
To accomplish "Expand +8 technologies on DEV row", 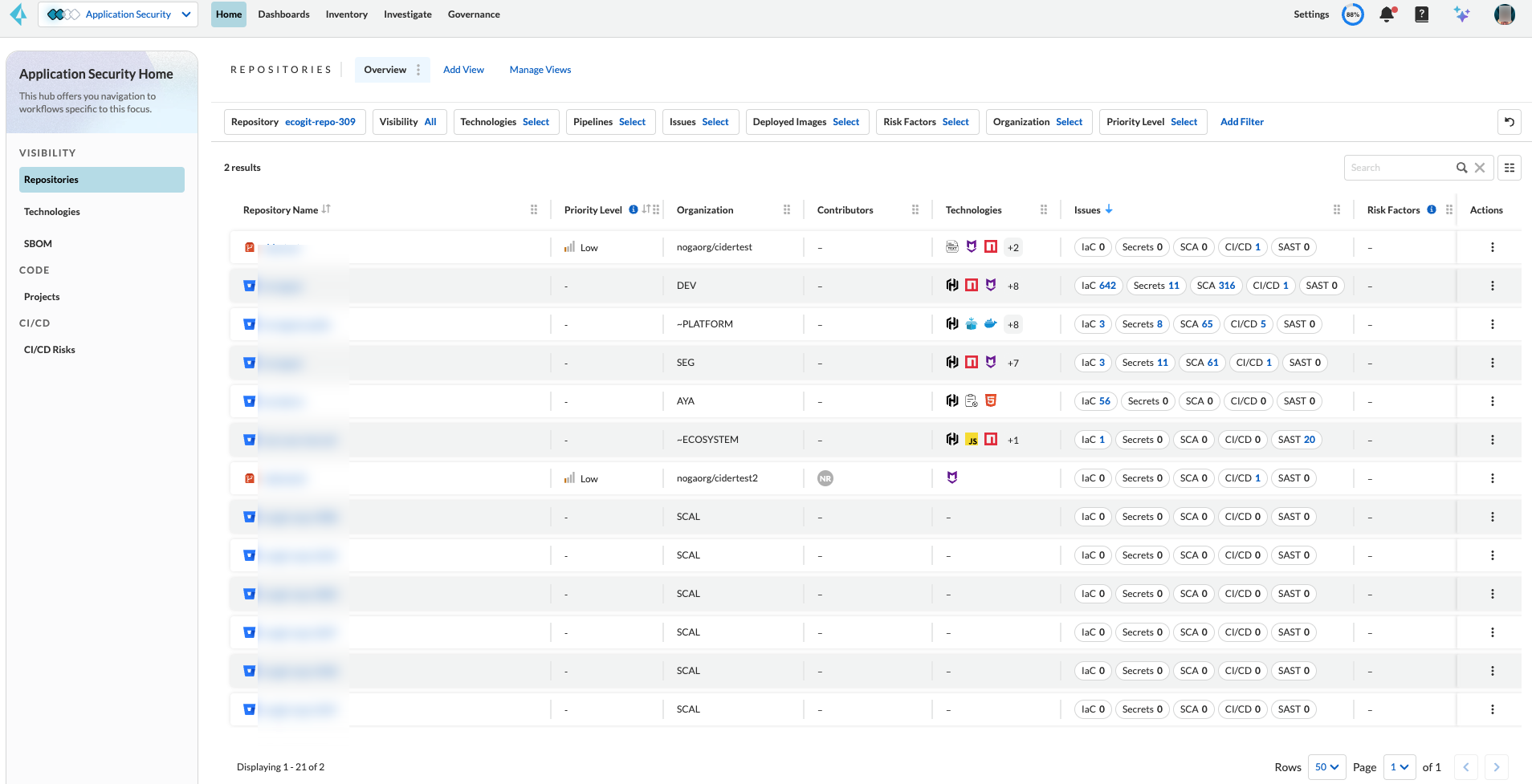I will (1013, 286).
